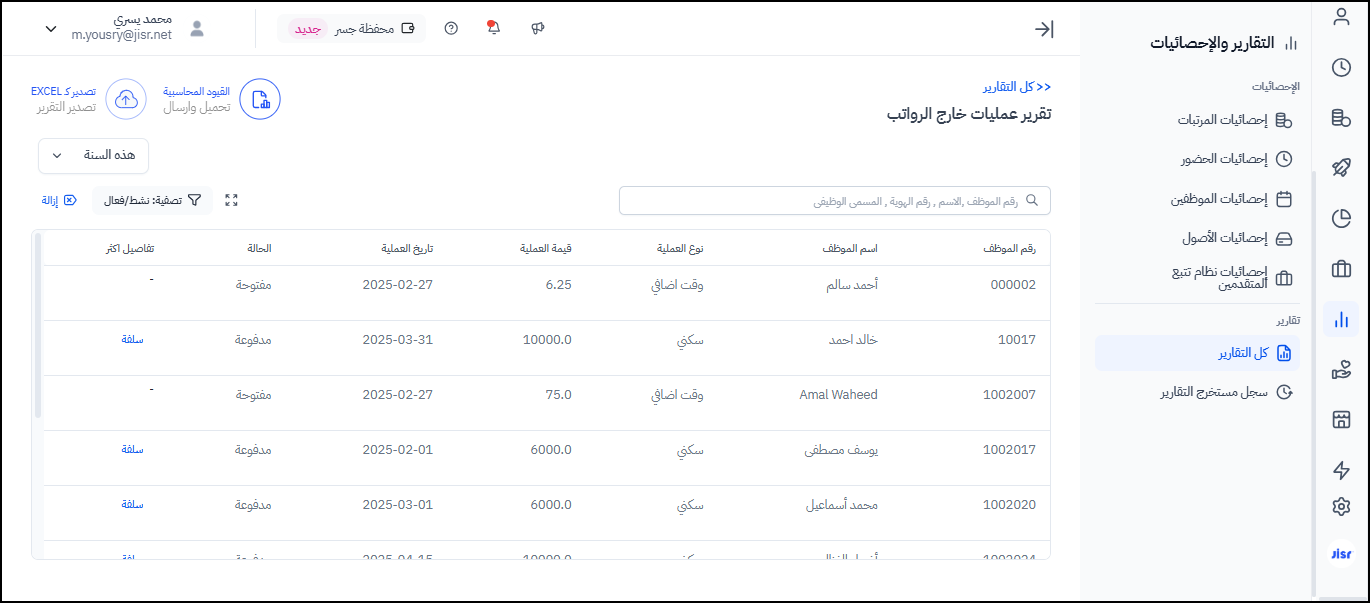
Task: Open the lightning bolt icon in sidebar
Action: coord(1341,470)
